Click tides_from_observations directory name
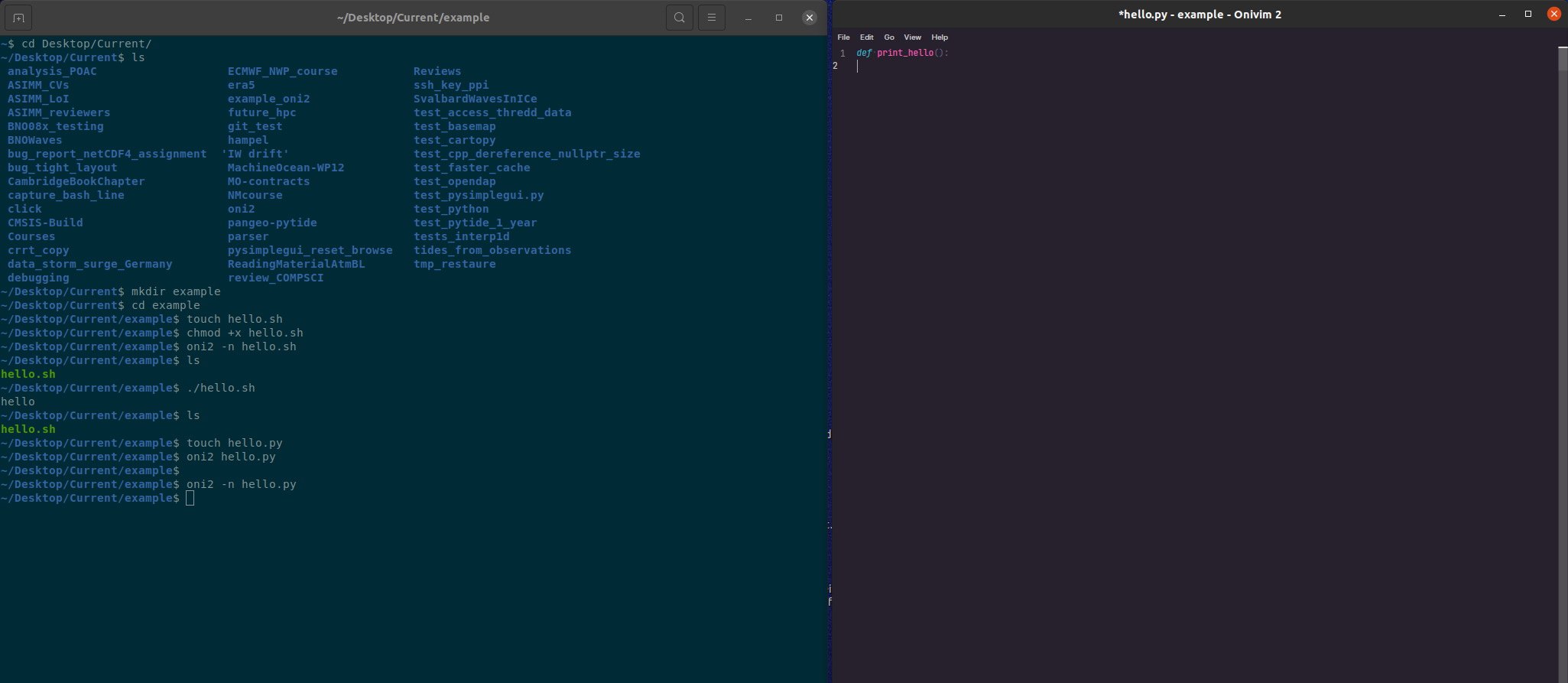The width and height of the screenshot is (1568, 683). (492, 250)
